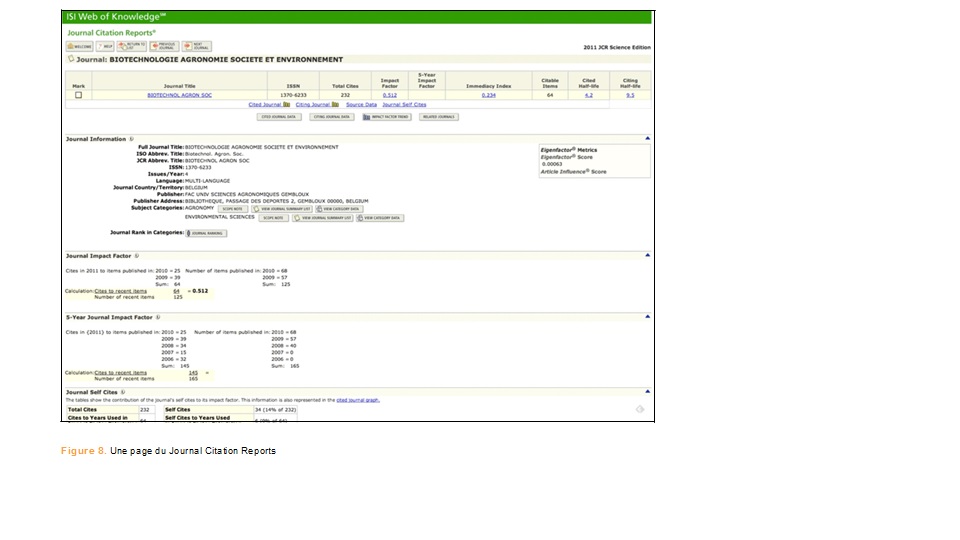View Journal Summary List for Environmental Sciences
This screenshot has width=960, height=540.
click(323, 217)
